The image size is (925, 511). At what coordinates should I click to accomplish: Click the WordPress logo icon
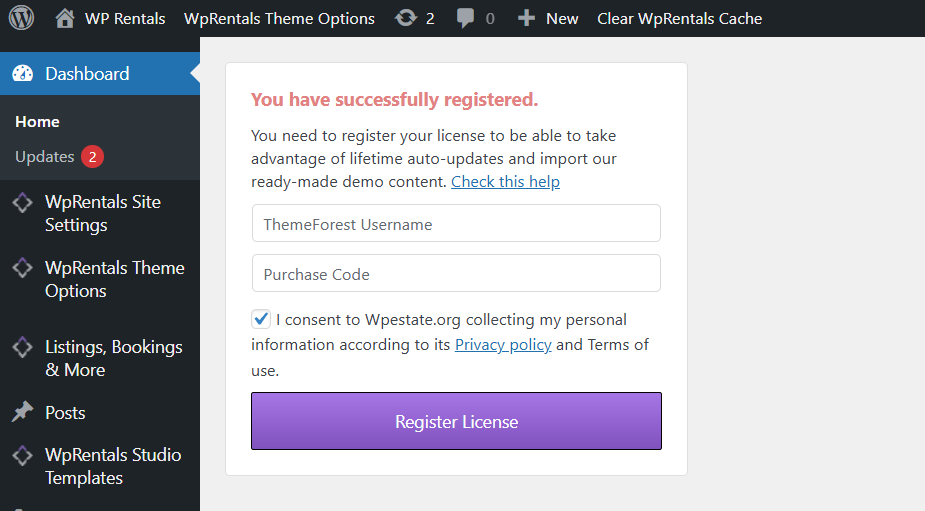(21, 18)
